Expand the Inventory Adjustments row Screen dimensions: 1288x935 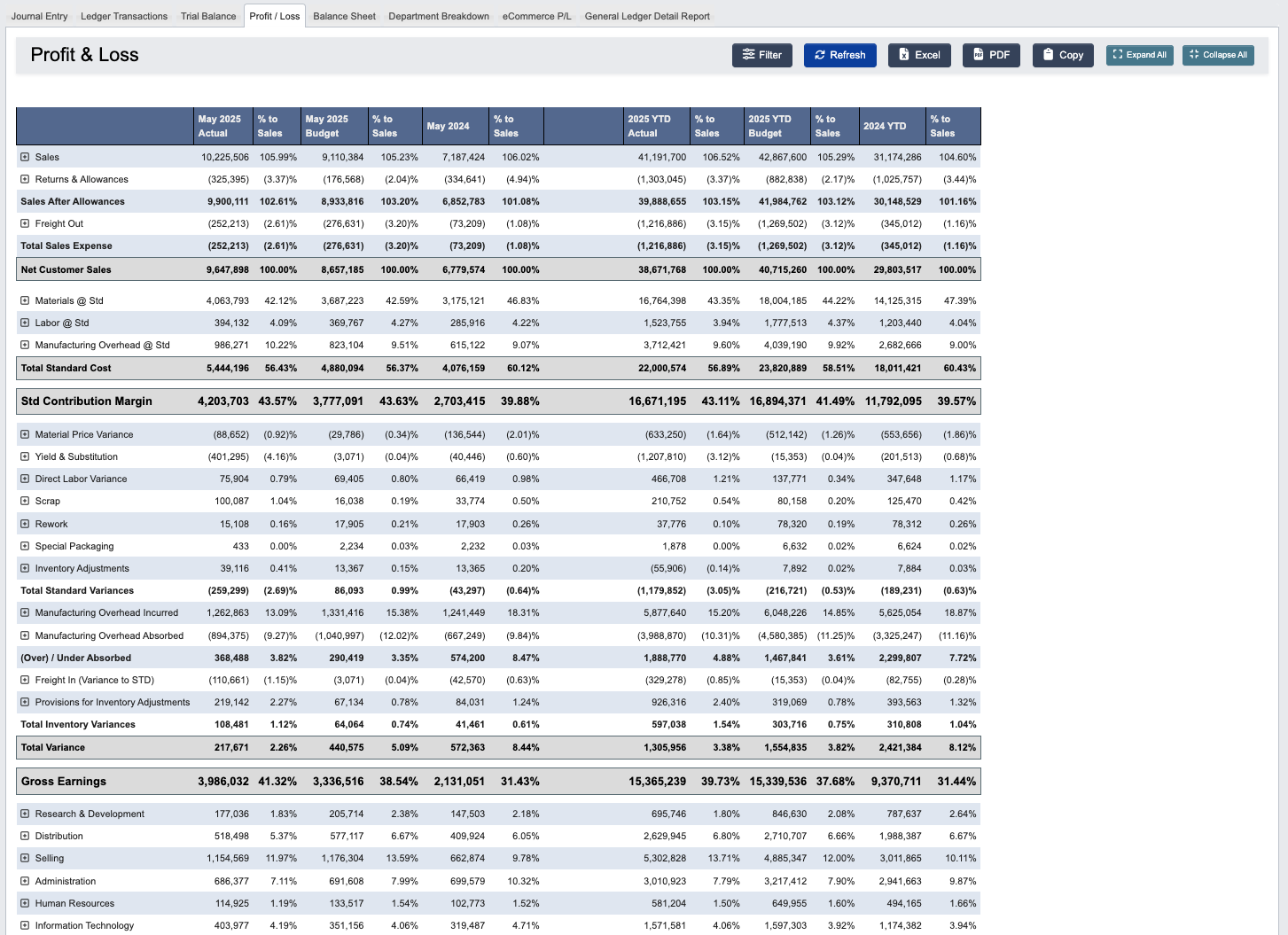pyautogui.click(x=24, y=568)
